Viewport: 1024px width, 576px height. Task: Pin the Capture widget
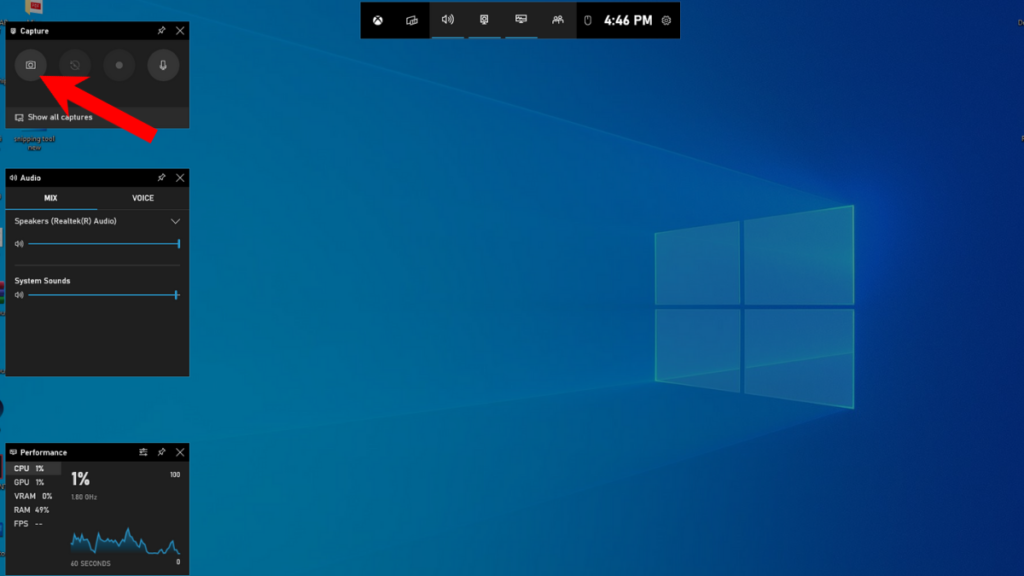[161, 31]
